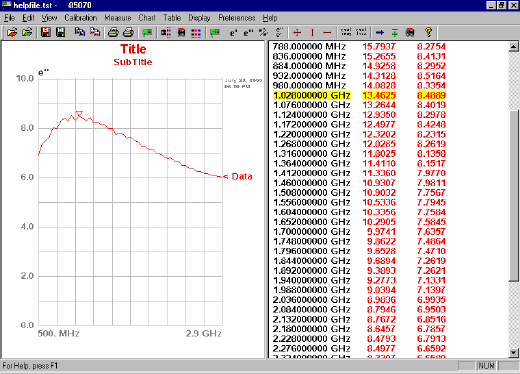The height and width of the screenshot is (374, 520).
Task: Click the red chart 'Title' heading
Action: 133,49
